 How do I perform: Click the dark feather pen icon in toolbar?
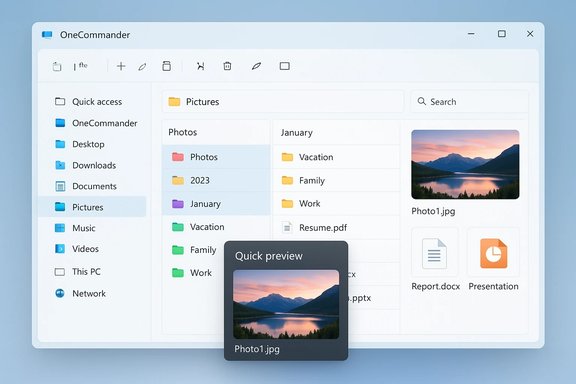pyautogui.click(x=256, y=66)
